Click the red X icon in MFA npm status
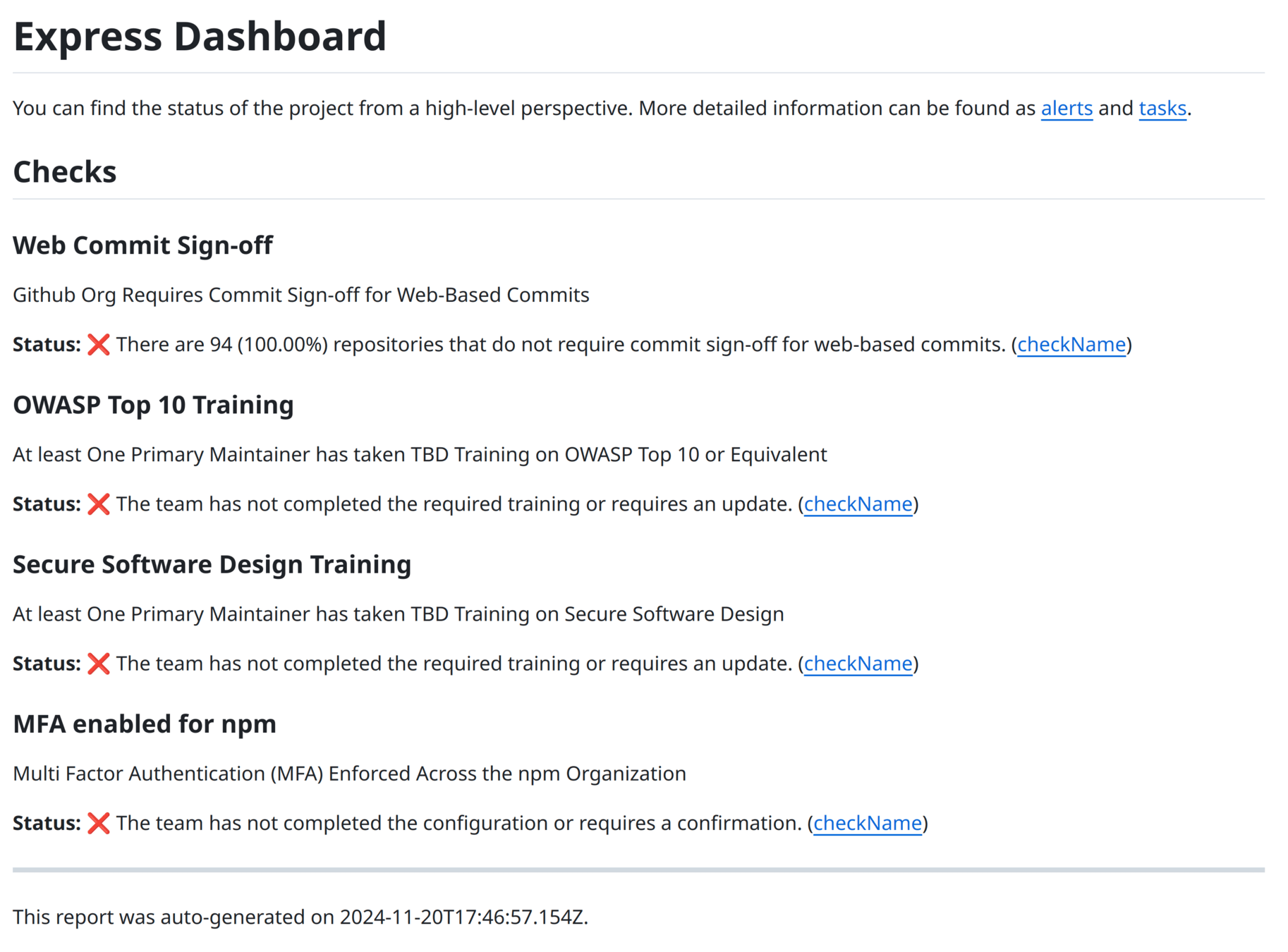1288x952 pixels. click(x=98, y=823)
